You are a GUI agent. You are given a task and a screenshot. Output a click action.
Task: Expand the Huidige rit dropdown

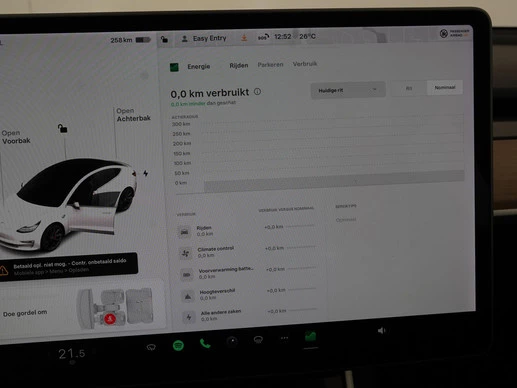click(x=348, y=90)
